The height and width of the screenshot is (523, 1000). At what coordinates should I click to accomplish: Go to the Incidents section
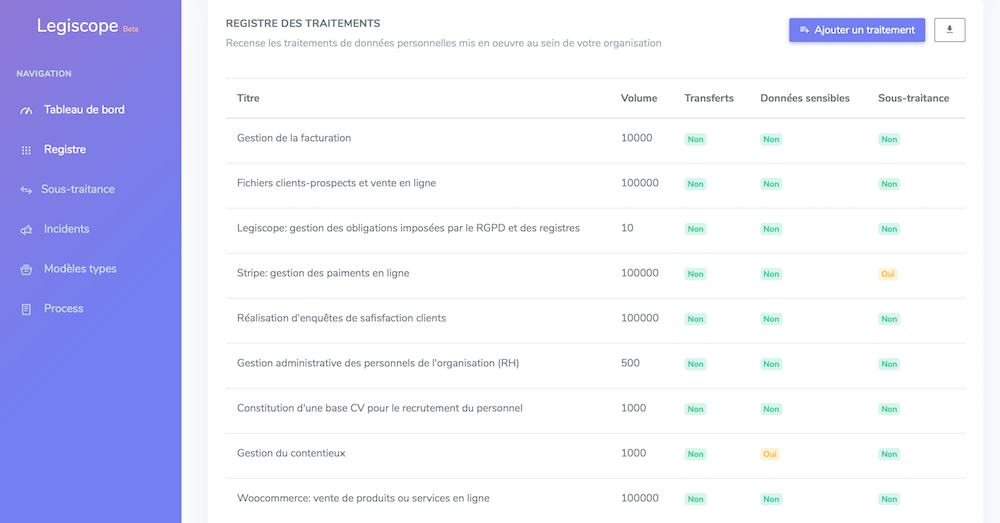tap(66, 229)
